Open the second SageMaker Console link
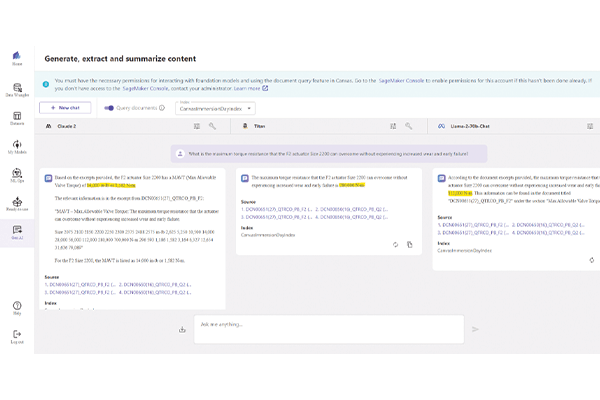The image size is (600, 400). pyautogui.click(x=145, y=88)
